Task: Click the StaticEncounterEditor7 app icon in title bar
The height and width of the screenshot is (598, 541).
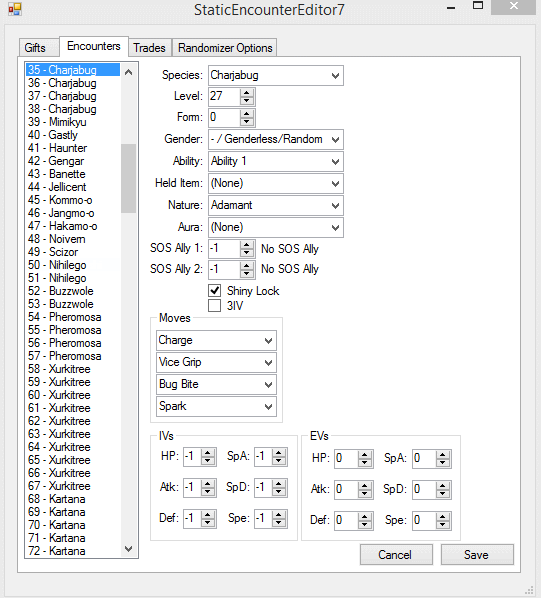Action: (x=15, y=9)
